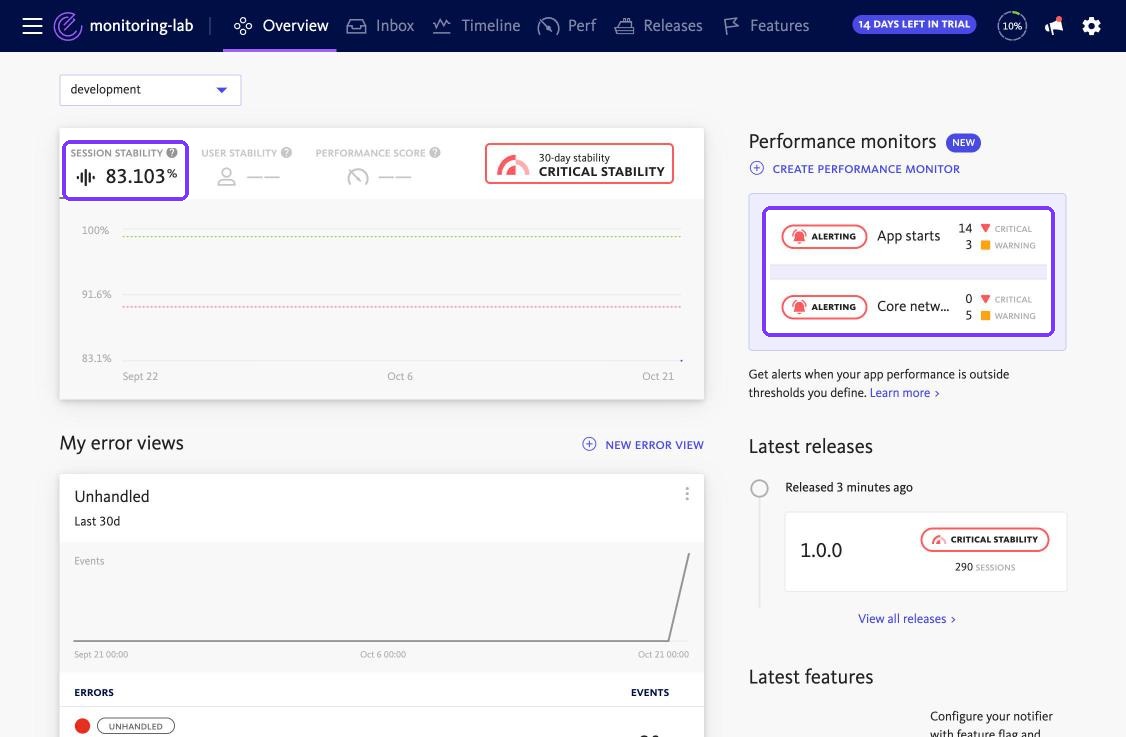The image size is (1126, 737).
Task: Open the monitoring-lab project name
Action: 141,26
